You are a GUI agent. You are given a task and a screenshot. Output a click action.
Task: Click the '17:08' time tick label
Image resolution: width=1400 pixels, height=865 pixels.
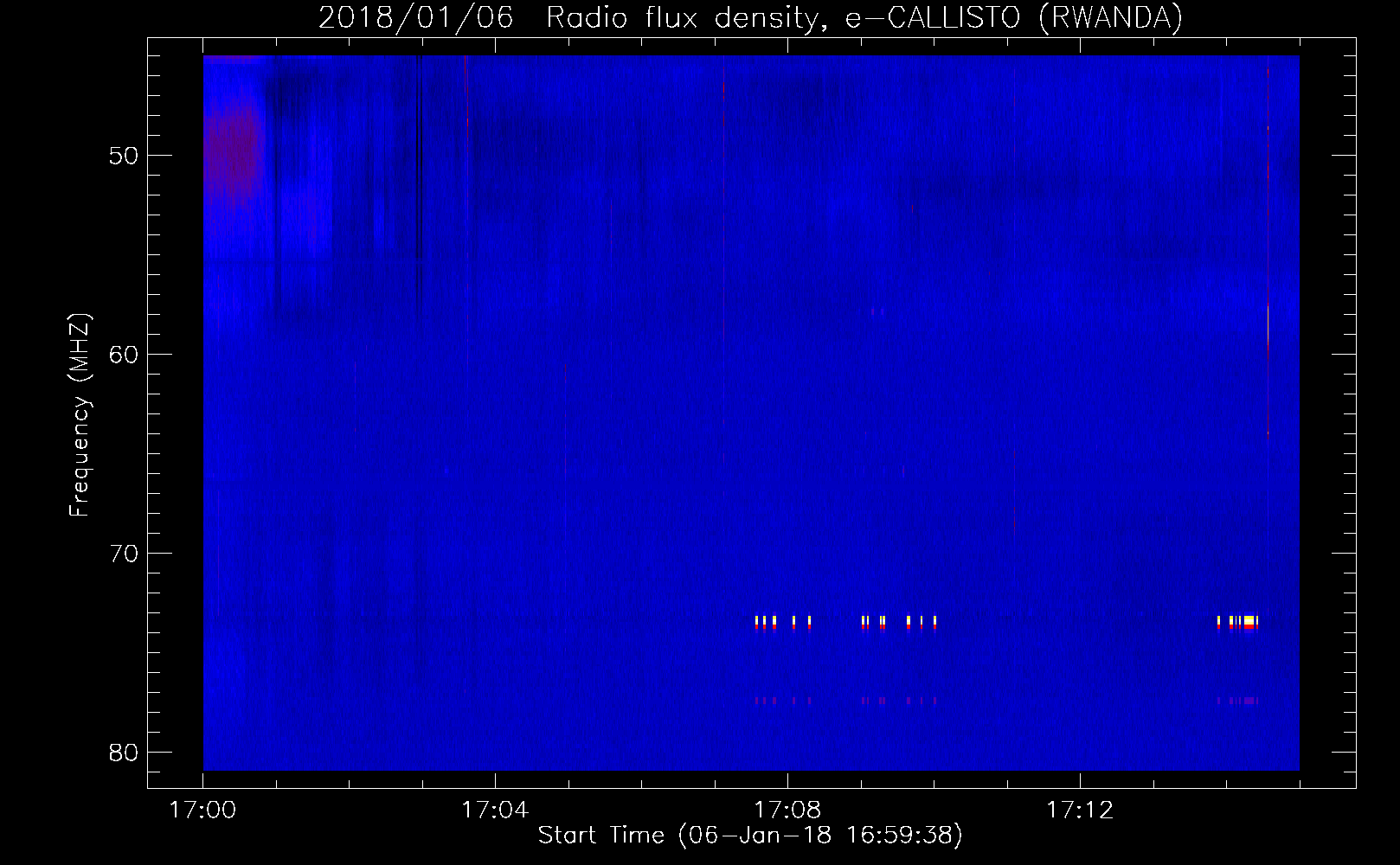[x=787, y=811]
